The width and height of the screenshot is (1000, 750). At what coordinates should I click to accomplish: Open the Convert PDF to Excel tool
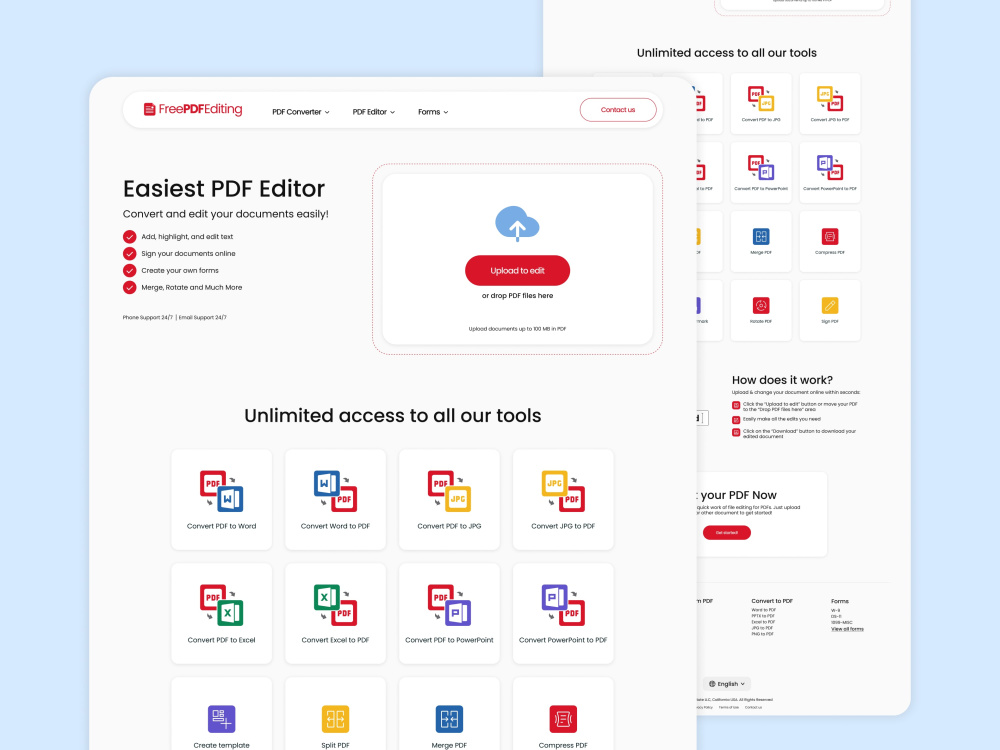(x=221, y=614)
